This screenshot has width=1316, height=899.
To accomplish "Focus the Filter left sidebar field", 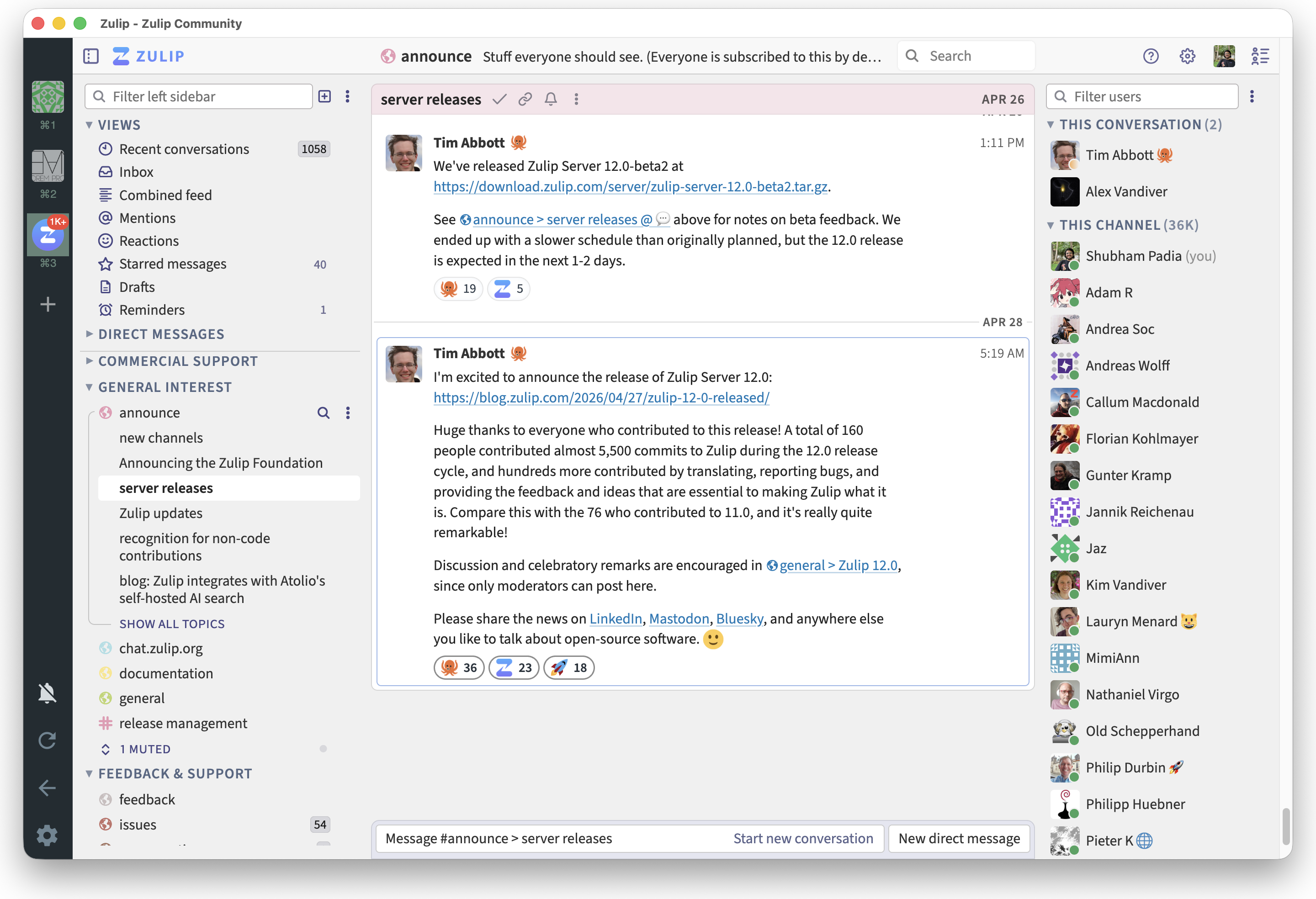I will coord(199,96).
